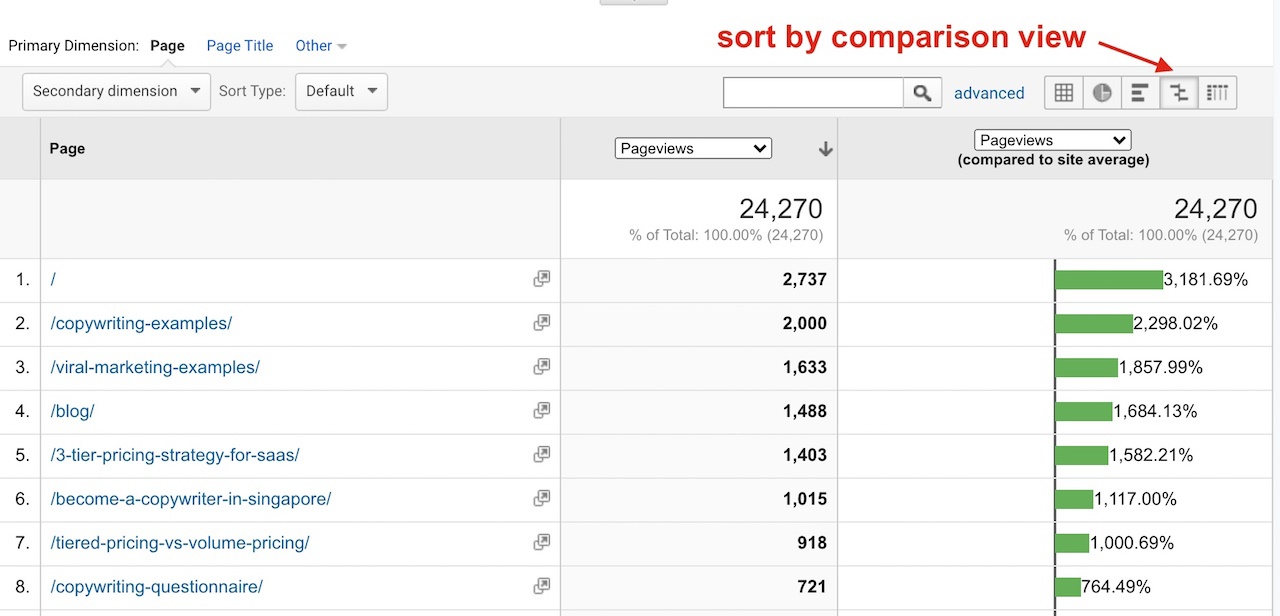1280x616 pixels.
Task: Click the 1,117.00% comparison value
Action: 1135,498
